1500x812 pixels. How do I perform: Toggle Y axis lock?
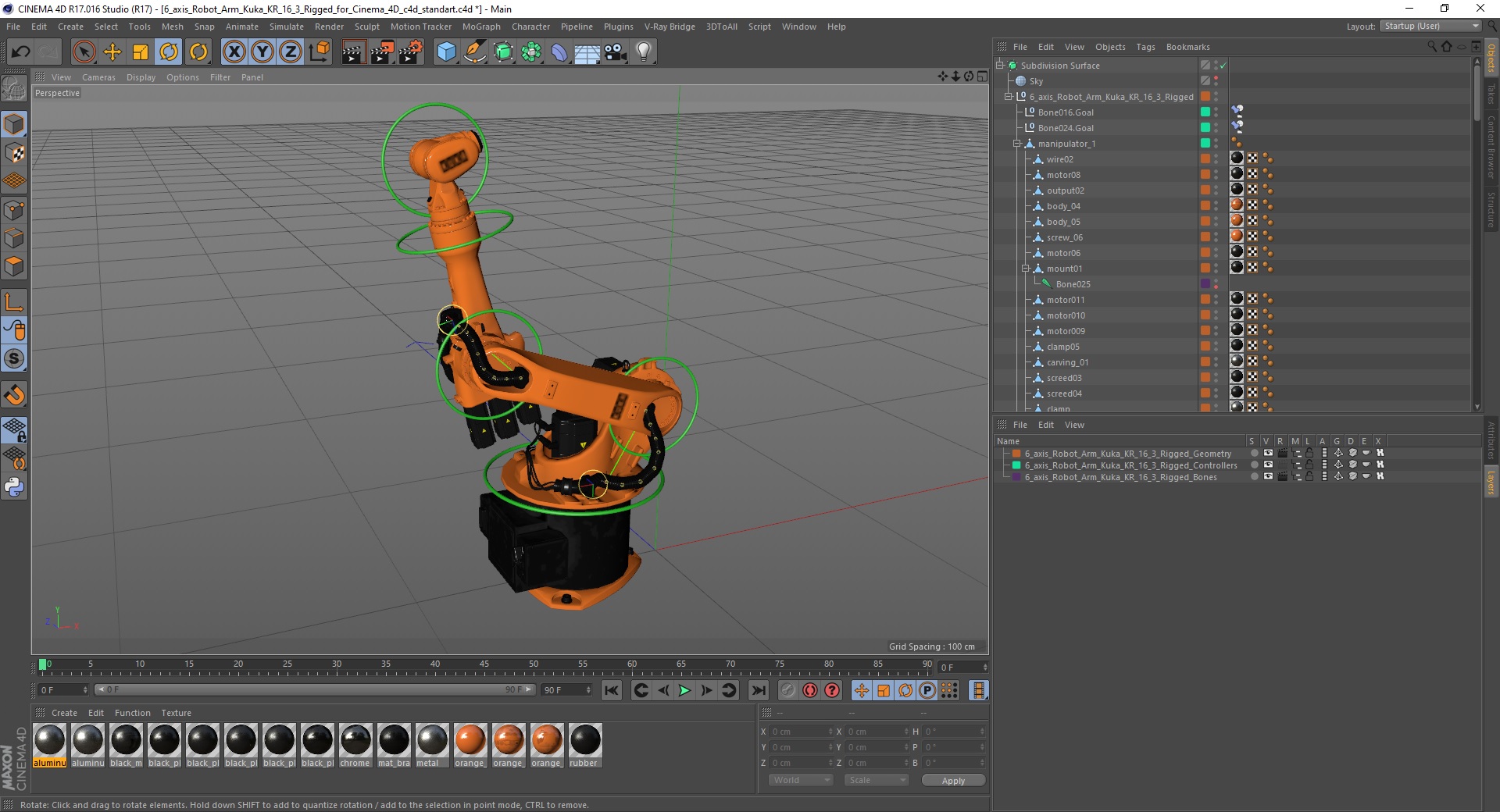[x=262, y=52]
